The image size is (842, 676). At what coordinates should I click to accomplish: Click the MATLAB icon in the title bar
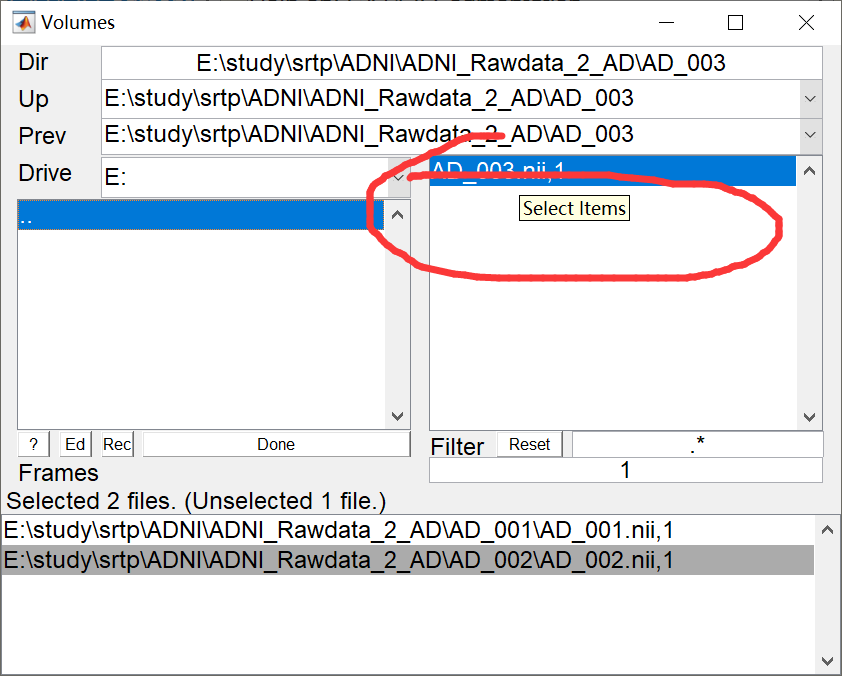pos(24,21)
